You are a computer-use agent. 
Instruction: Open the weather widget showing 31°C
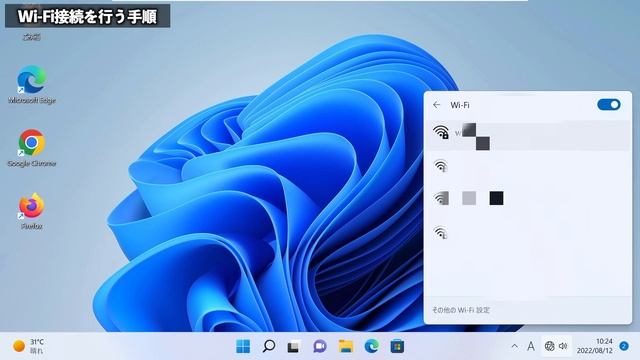29,346
